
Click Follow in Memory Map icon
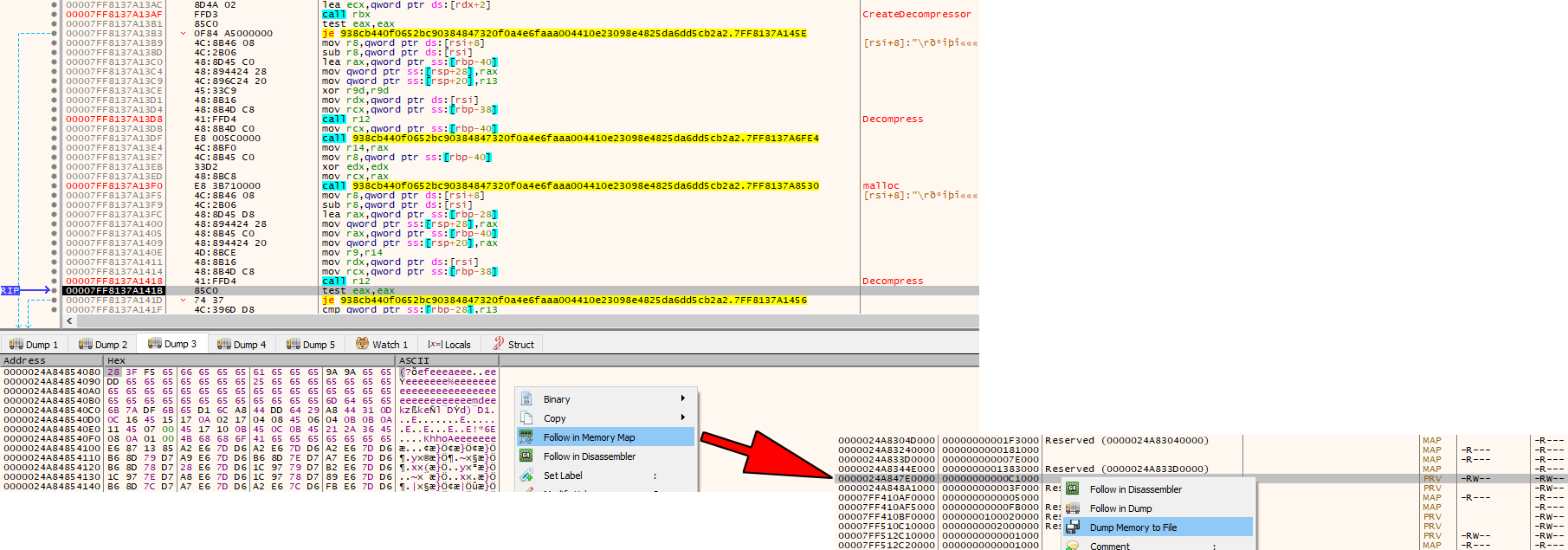(x=526, y=437)
